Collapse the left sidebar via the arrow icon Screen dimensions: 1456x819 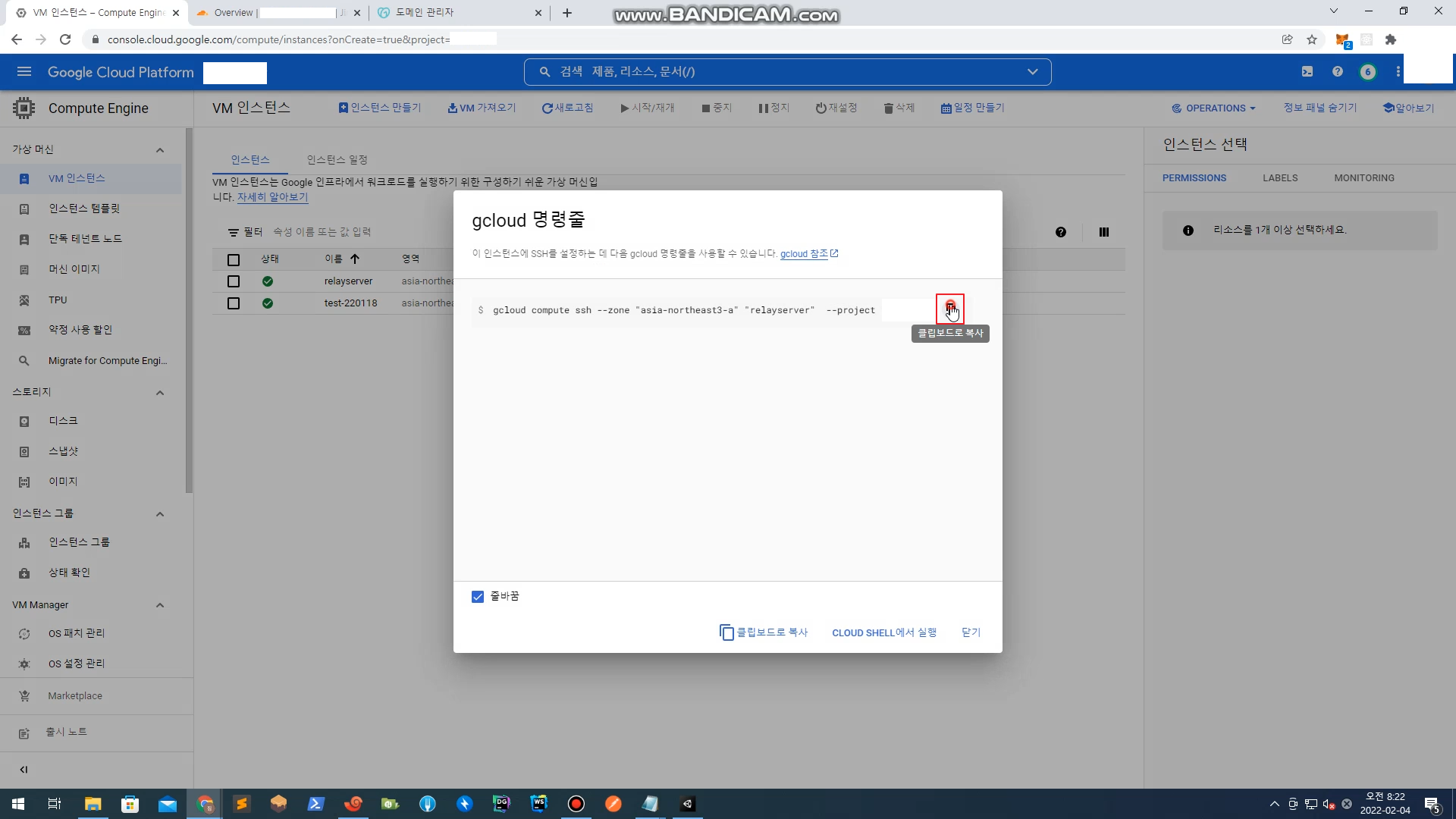point(24,769)
